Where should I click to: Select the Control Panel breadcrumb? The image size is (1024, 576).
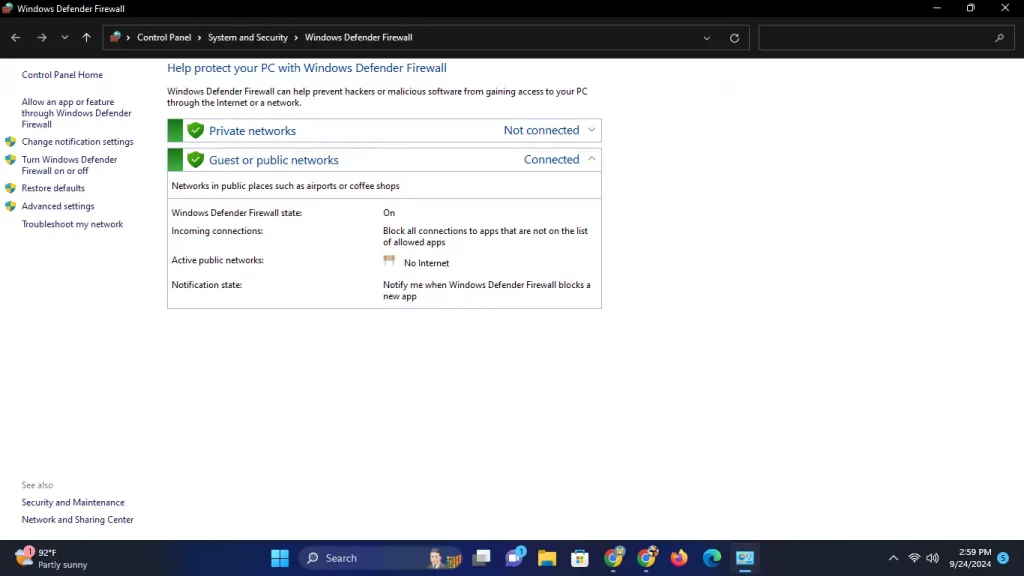(x=164, y=37)
